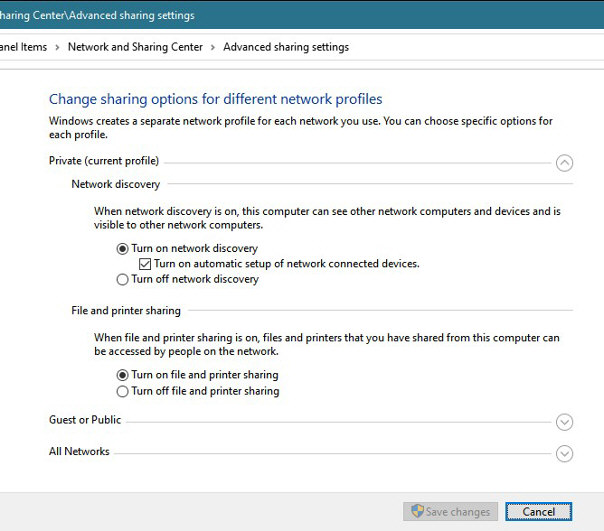
Task: Click the Change sharing options heading
Action: tap(216, 99)
